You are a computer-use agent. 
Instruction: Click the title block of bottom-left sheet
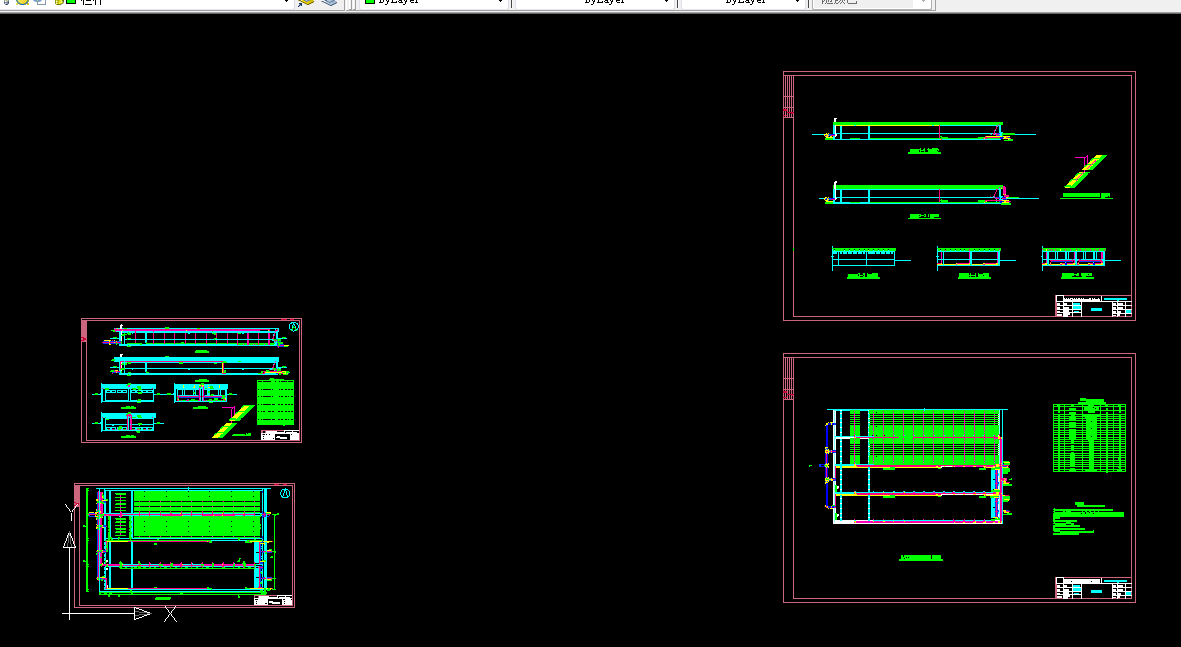273,600
